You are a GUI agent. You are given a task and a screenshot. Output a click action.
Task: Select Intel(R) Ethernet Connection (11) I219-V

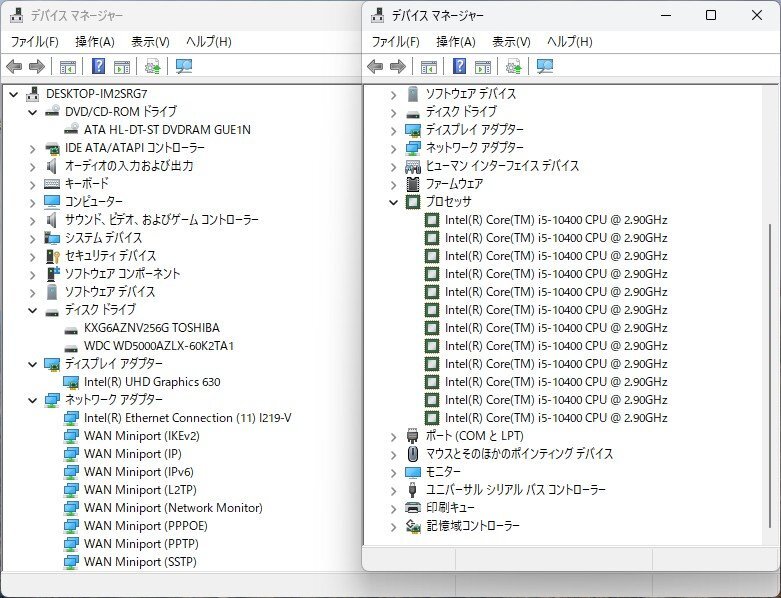(x=187, y=418)
